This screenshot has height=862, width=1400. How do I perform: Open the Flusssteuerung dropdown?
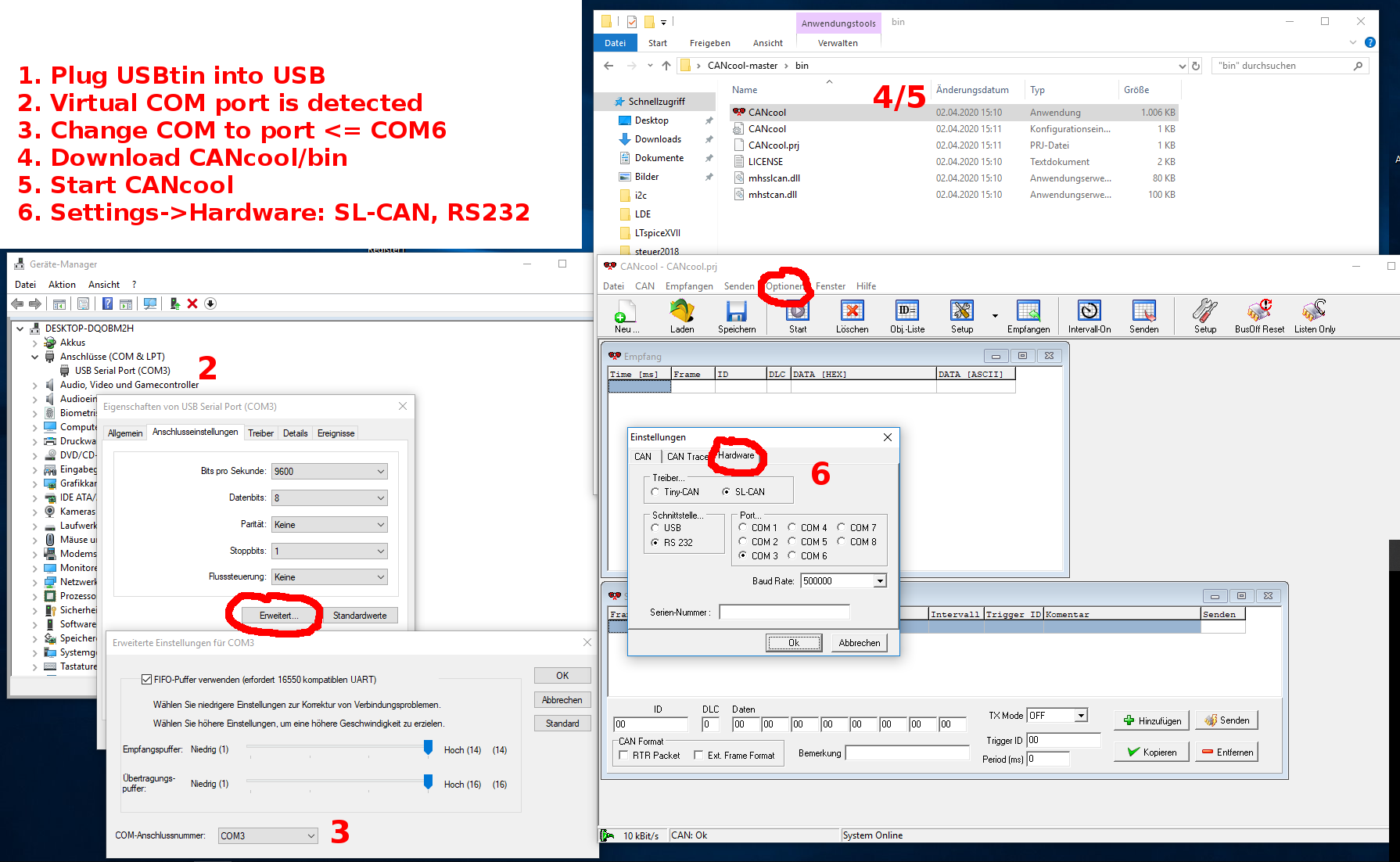[x=329, y=577]
